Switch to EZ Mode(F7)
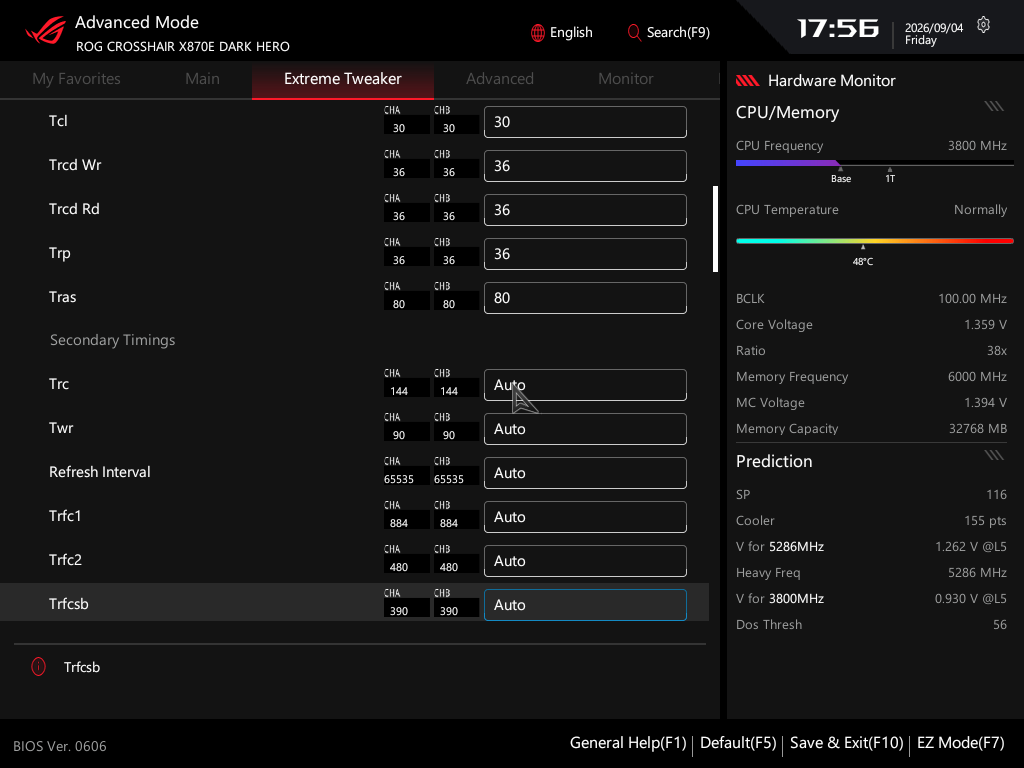1024x768 pixels. pyautogui.click(x=961, y=743)
